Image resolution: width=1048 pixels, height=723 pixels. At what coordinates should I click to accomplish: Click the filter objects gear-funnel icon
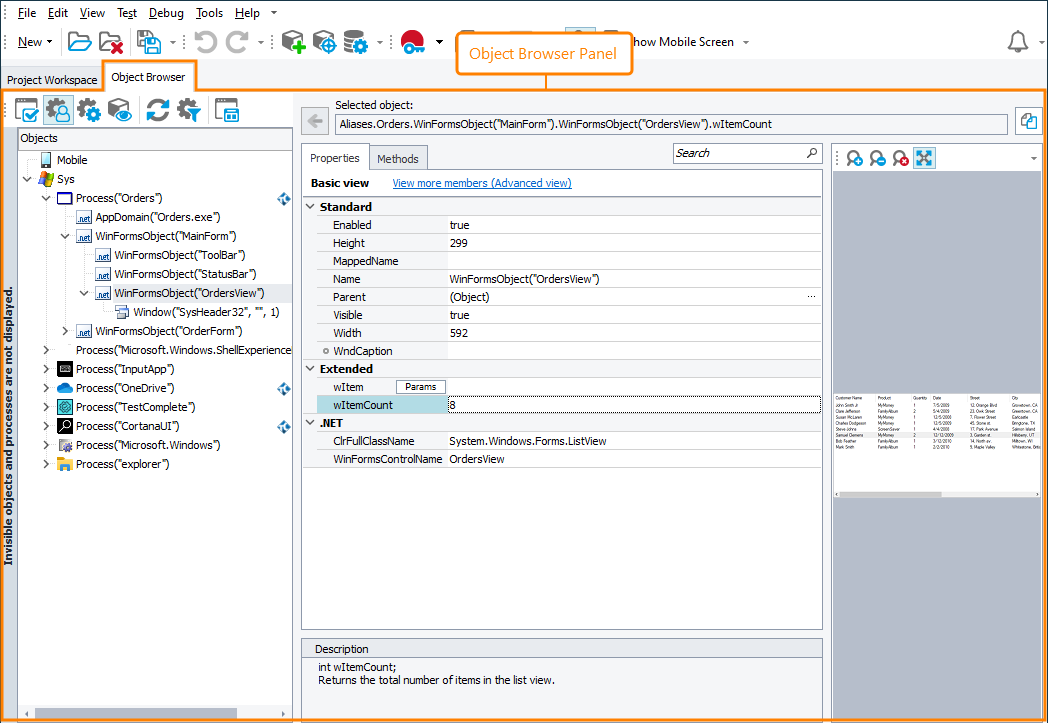coord(186,110)
